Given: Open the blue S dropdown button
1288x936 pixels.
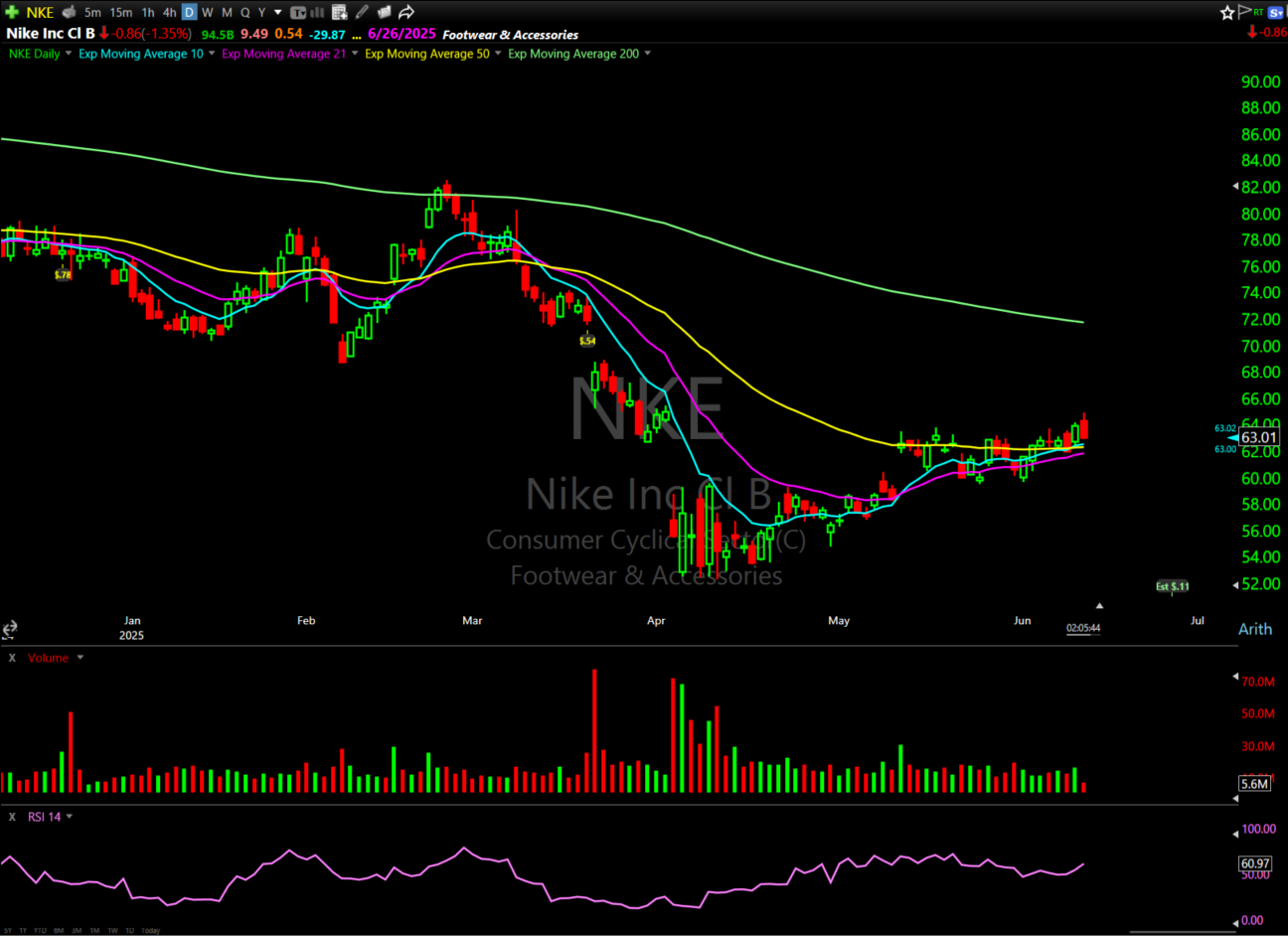Looking at the screenshot, I should click(1277, 12).
